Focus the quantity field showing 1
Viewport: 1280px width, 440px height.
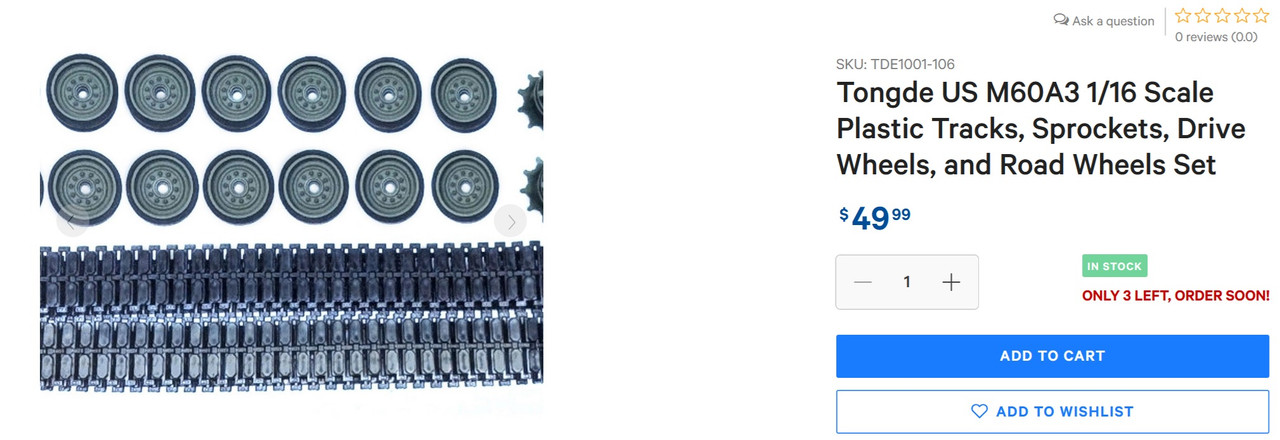[907, 282]
